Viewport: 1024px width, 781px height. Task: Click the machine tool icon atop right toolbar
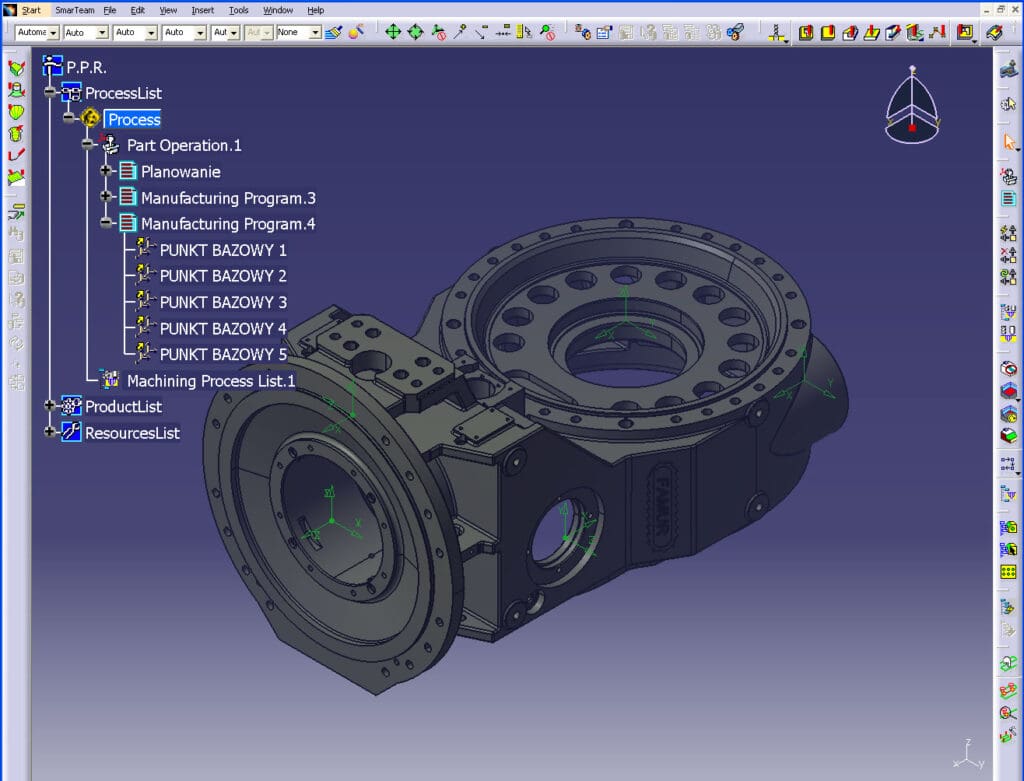click(x=1009, y=68)
